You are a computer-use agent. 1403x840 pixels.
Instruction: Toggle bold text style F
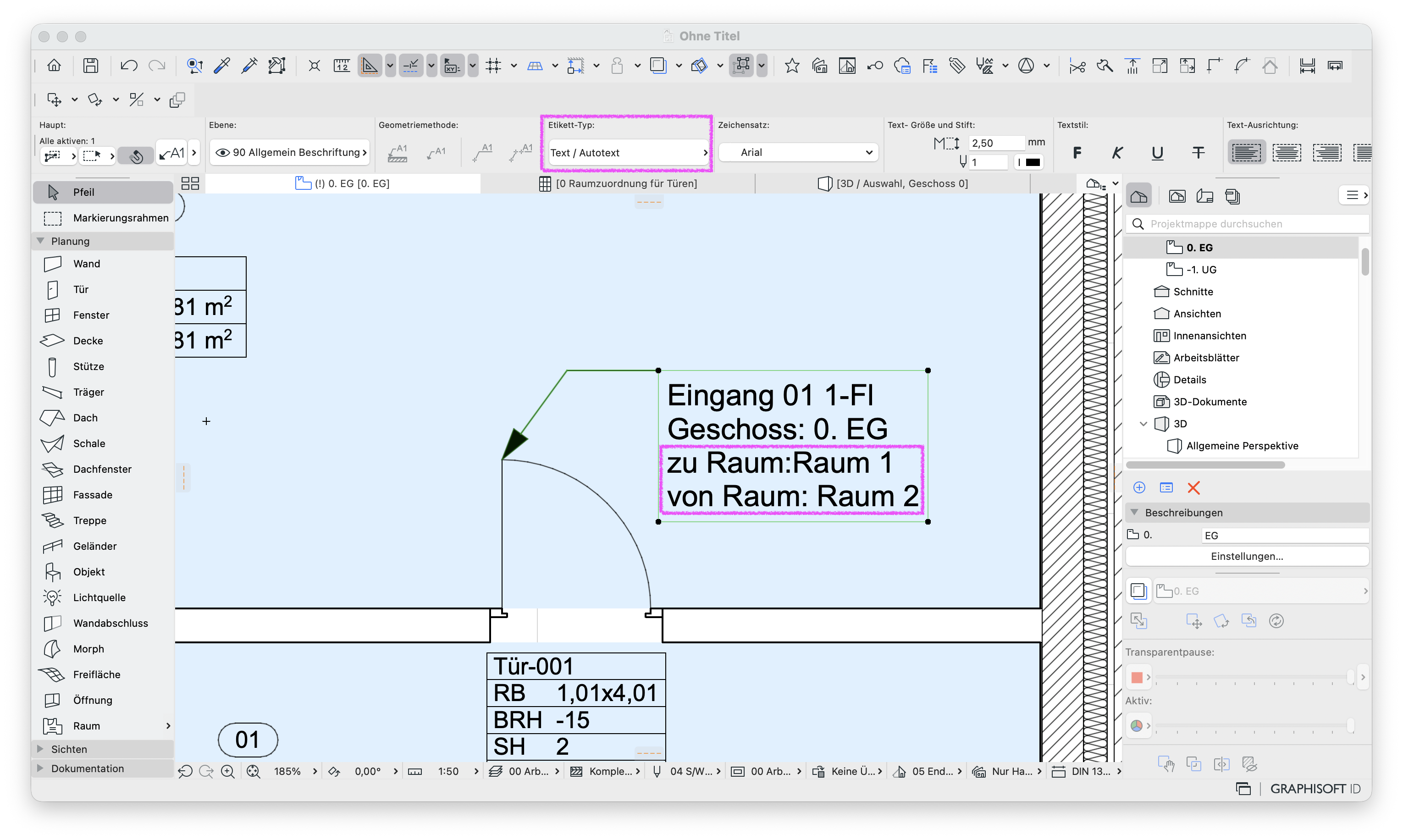click(x=1077, y=153)
